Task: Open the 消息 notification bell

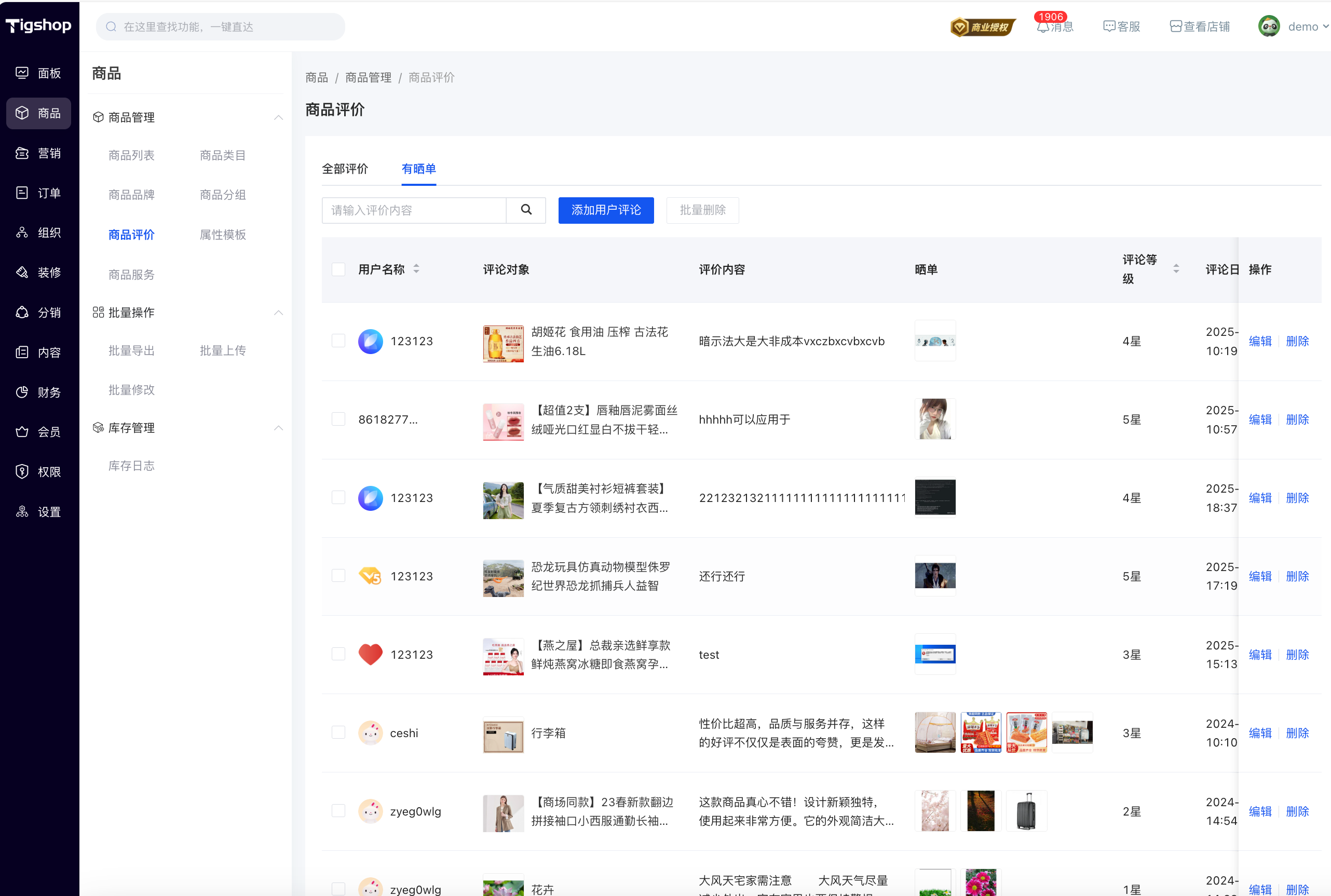Action: coord(1042,27)
